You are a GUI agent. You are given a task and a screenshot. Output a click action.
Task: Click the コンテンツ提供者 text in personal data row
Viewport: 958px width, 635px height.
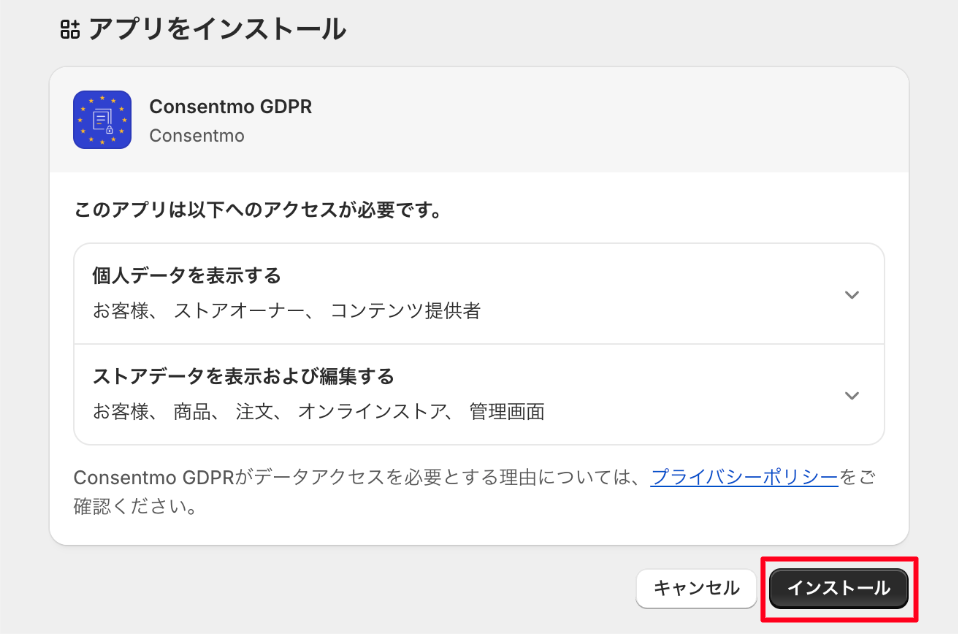coord(406,310)
